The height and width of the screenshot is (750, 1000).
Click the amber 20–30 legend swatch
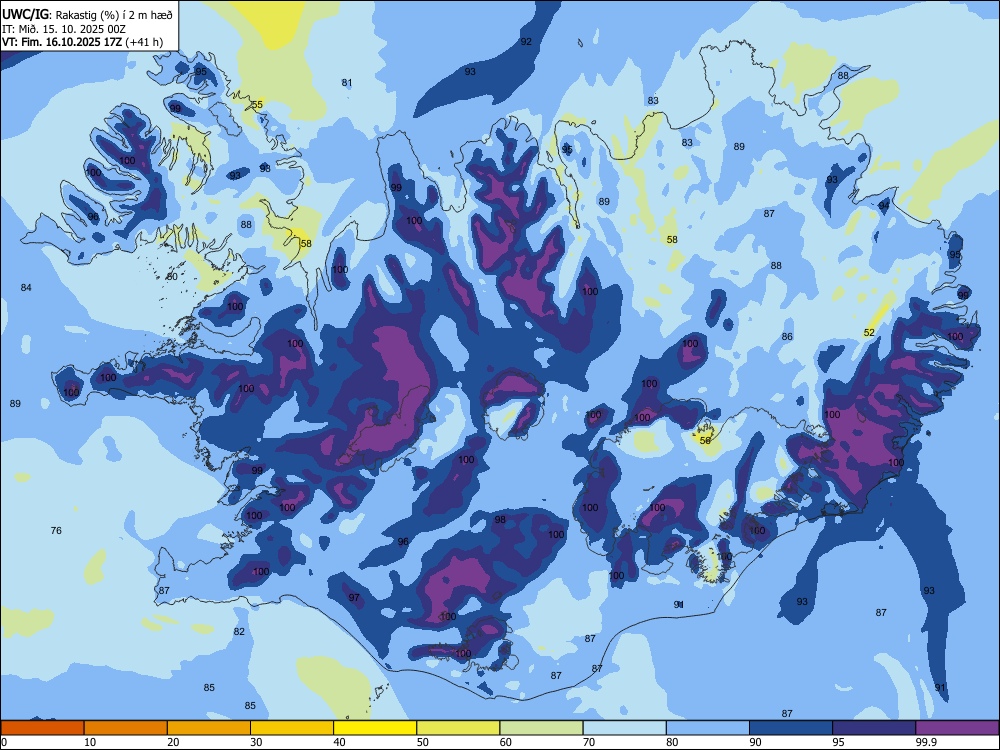(209, 728)
